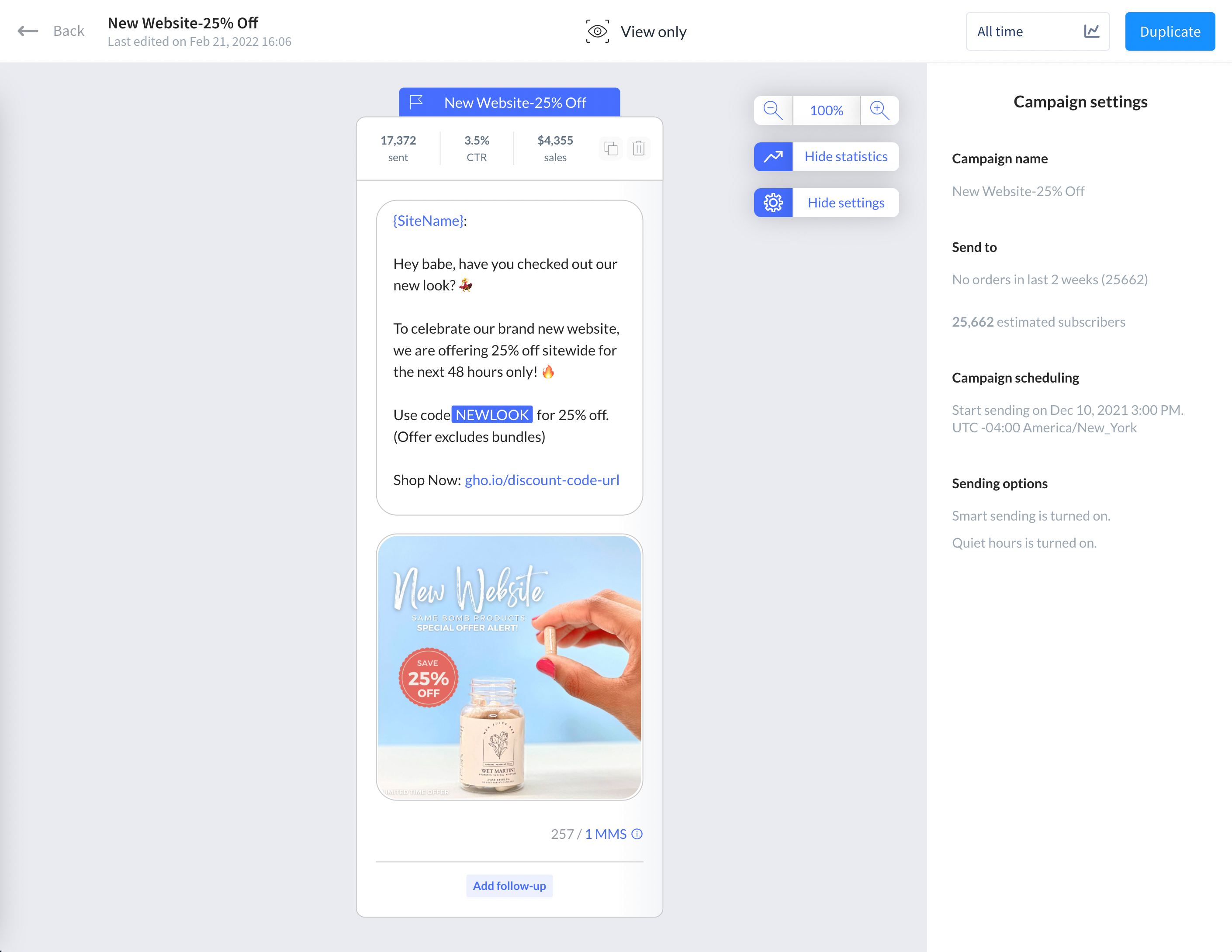Click the 1 MMS count label
Screen dimensions: 1232x952
(605, 834)
